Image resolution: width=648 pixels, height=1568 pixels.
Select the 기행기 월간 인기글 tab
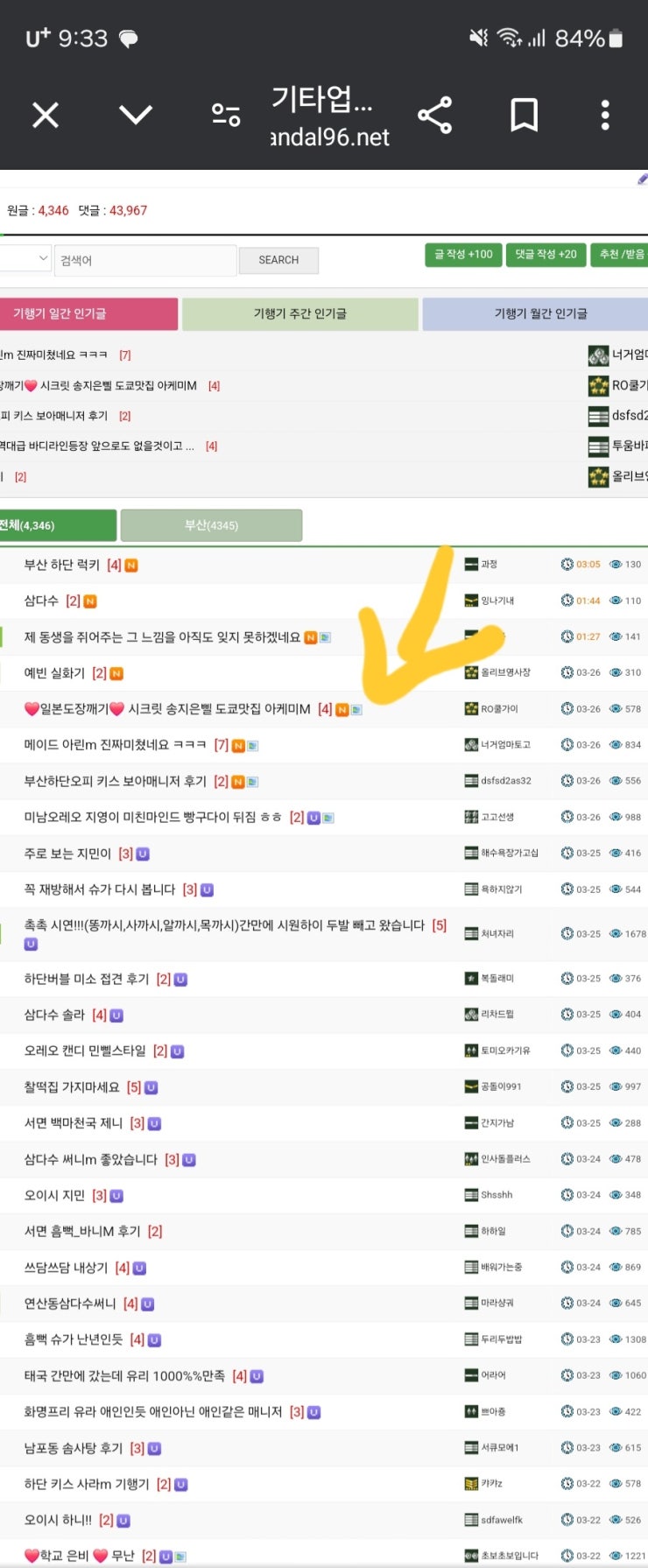coord(535,313)
